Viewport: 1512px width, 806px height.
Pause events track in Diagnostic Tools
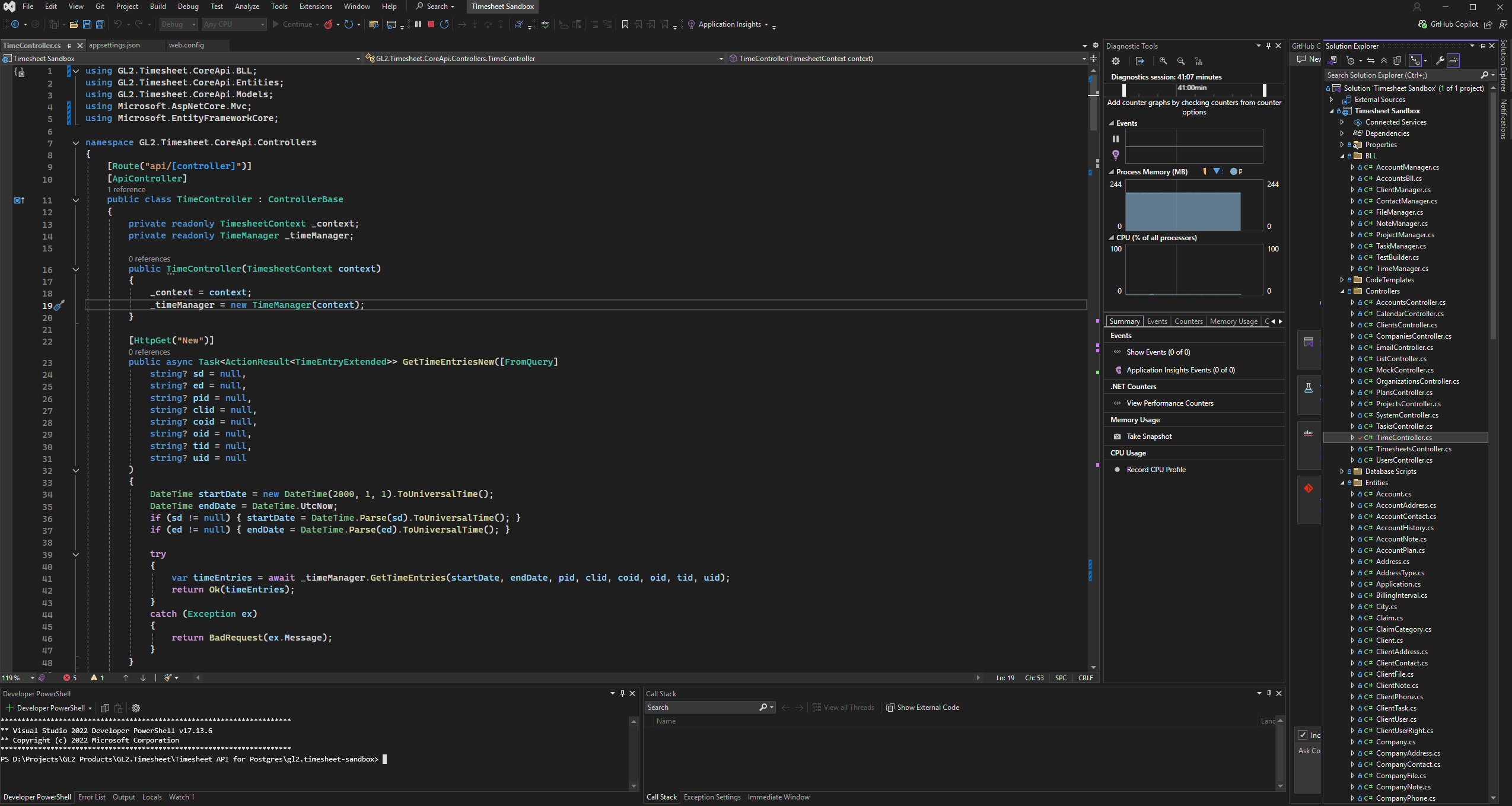1116,139
